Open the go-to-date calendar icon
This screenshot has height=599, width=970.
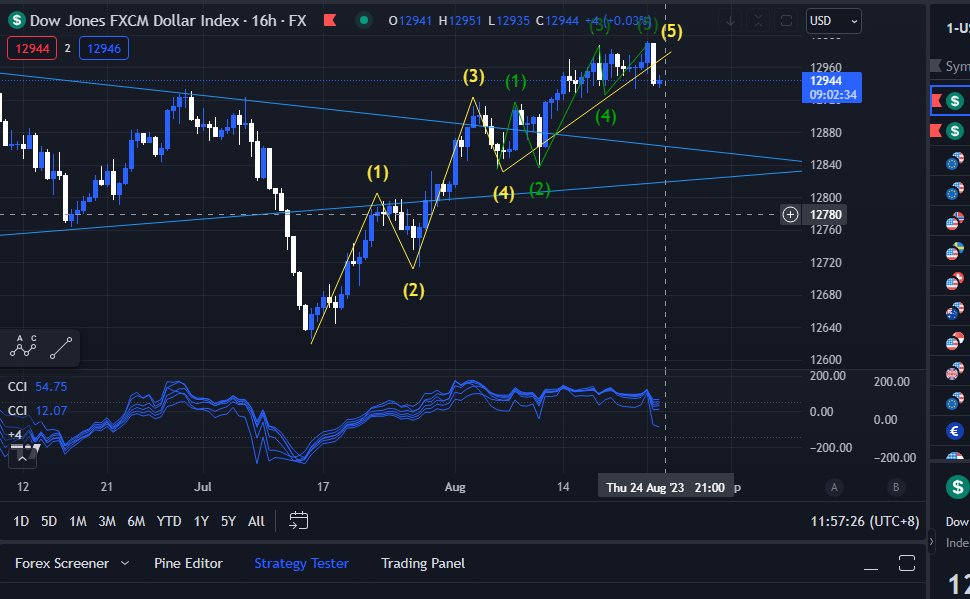(298, 520)
